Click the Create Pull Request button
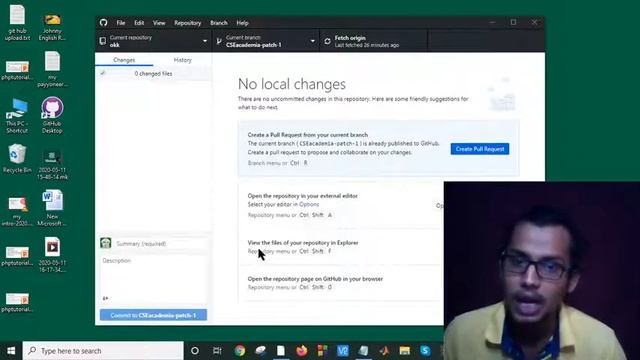Screen dimensions: 640x360 pos(480,149)
